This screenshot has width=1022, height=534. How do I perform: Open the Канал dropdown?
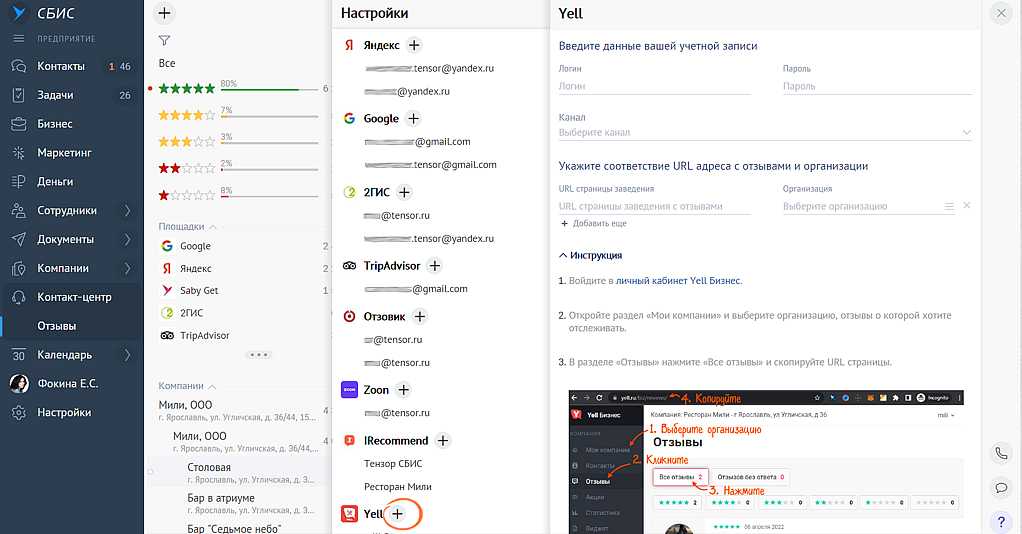pos(765,132)
